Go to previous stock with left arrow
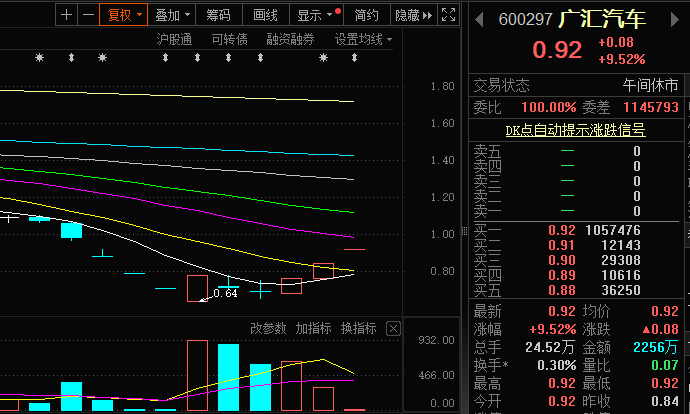The width and height of the screenshot is (690, 414). pyautogui.click(x=480, y=20)
